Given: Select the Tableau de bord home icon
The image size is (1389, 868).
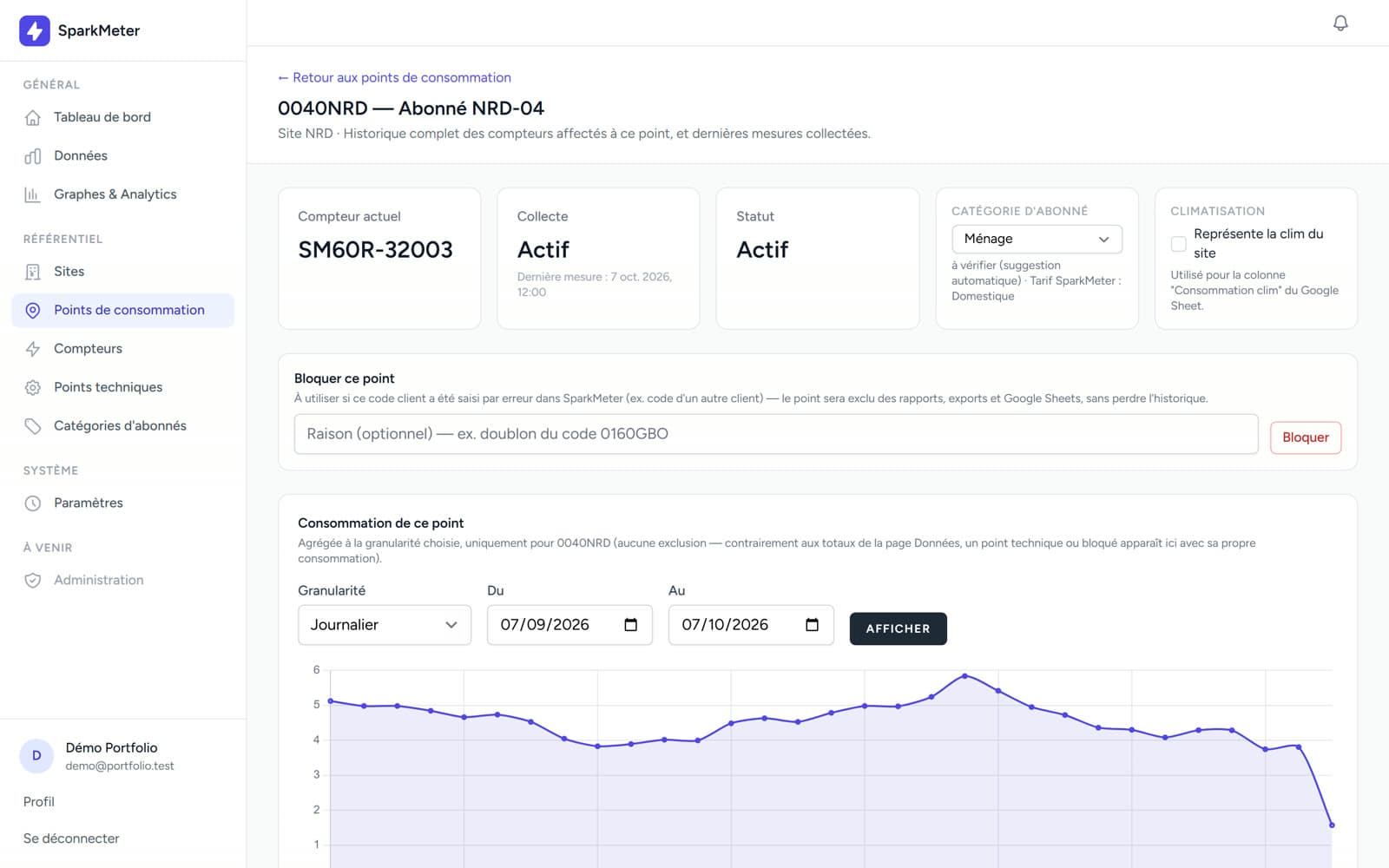Looking at the screenshot, I should tap(33, 117).
